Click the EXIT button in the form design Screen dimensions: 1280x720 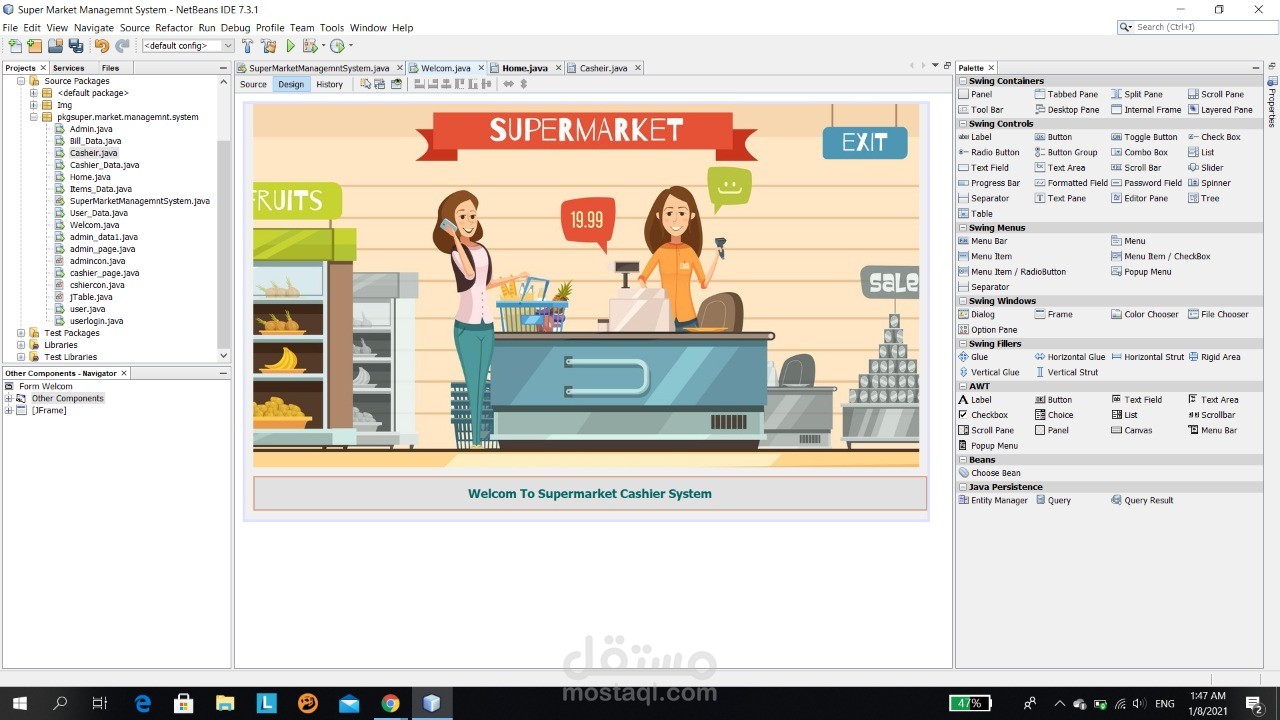click(864, 143)
